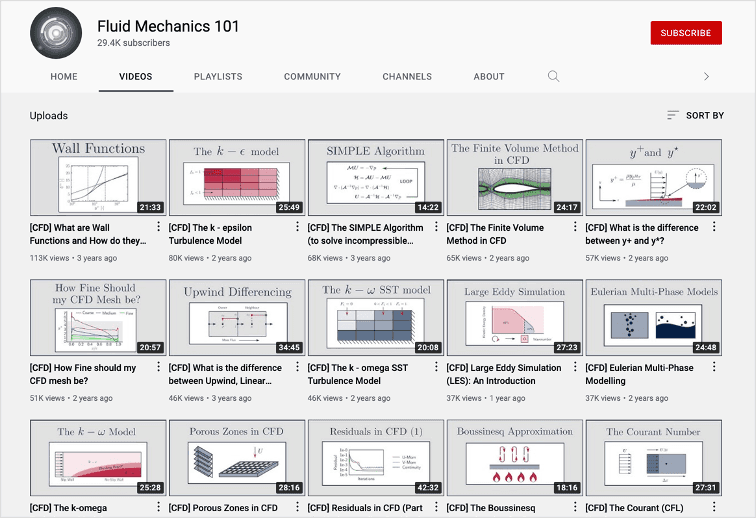Open options menu for The k-omega video

pyautogui.click(x=158, y=507)
